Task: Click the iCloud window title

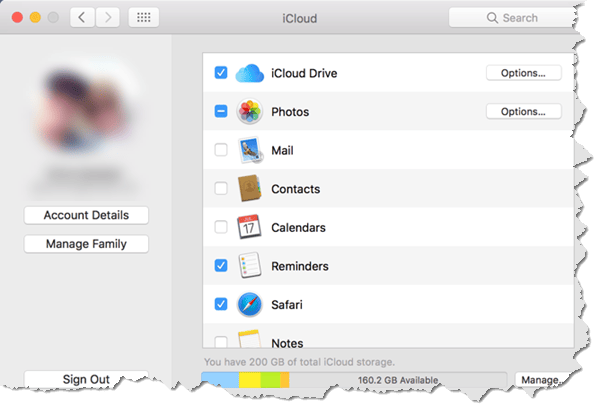Action: click(300, 18)
